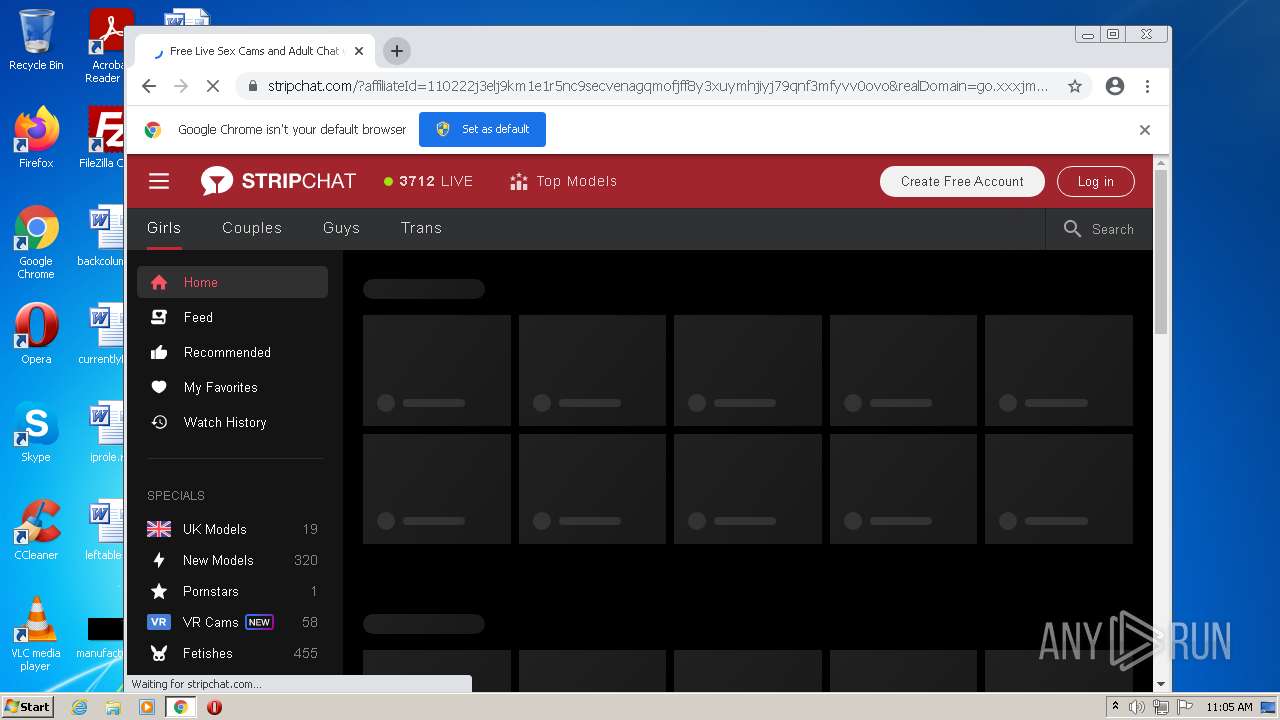Open Skype desktop shortcut
Viewport: 1280px width, 720px height.
(x=36, y=432)
